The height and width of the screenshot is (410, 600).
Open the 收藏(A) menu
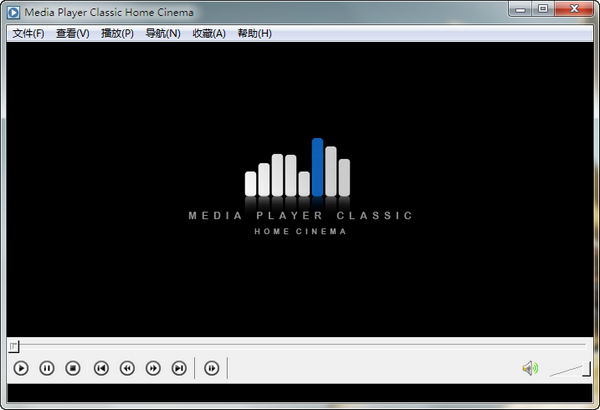pyautogui.click(x=209, y=34)
